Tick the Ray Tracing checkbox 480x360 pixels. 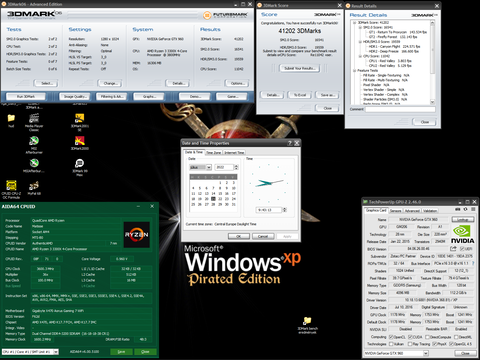click(410, 344)
